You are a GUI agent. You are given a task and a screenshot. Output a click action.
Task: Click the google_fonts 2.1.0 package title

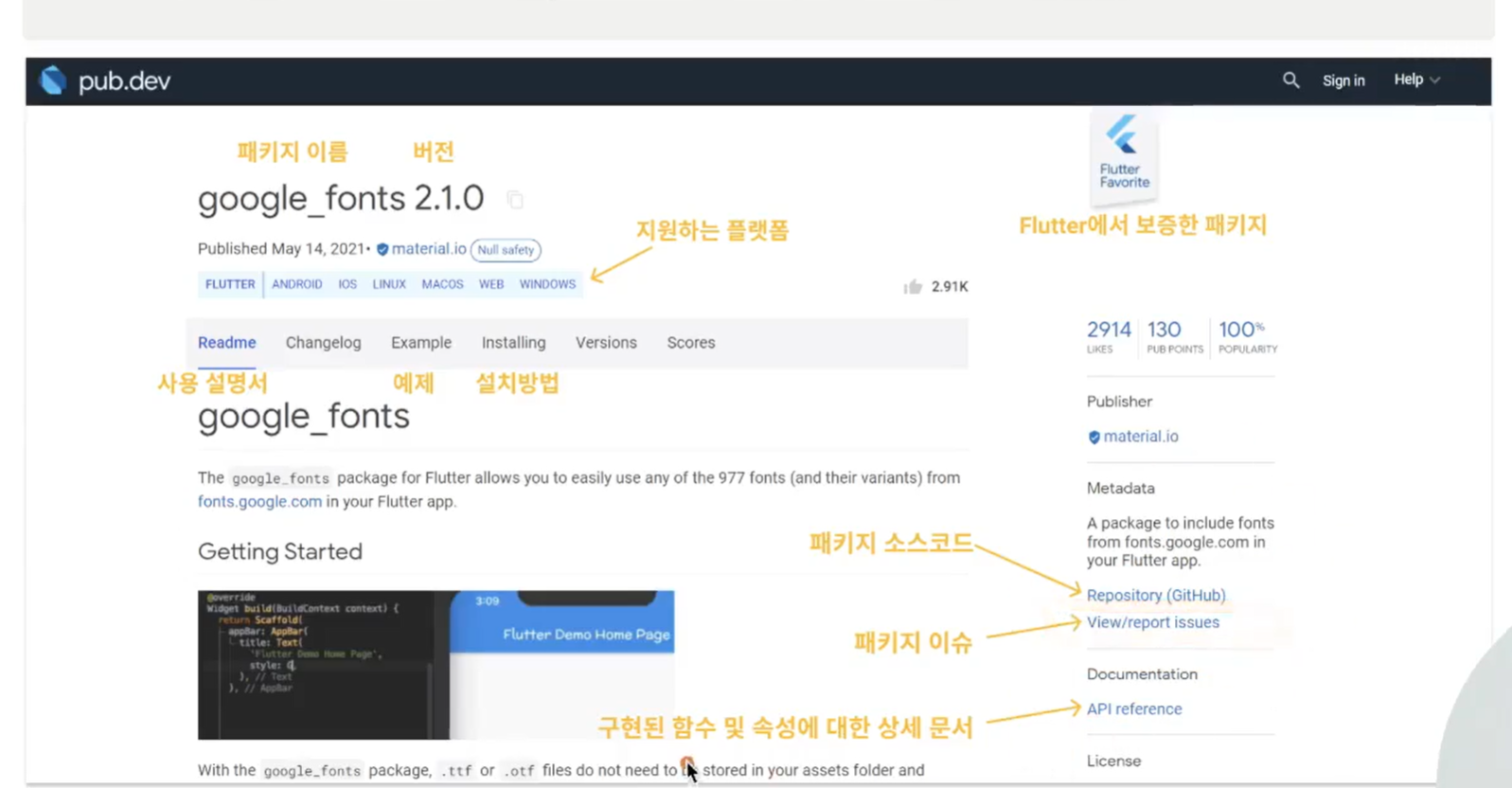pos(341,199)
